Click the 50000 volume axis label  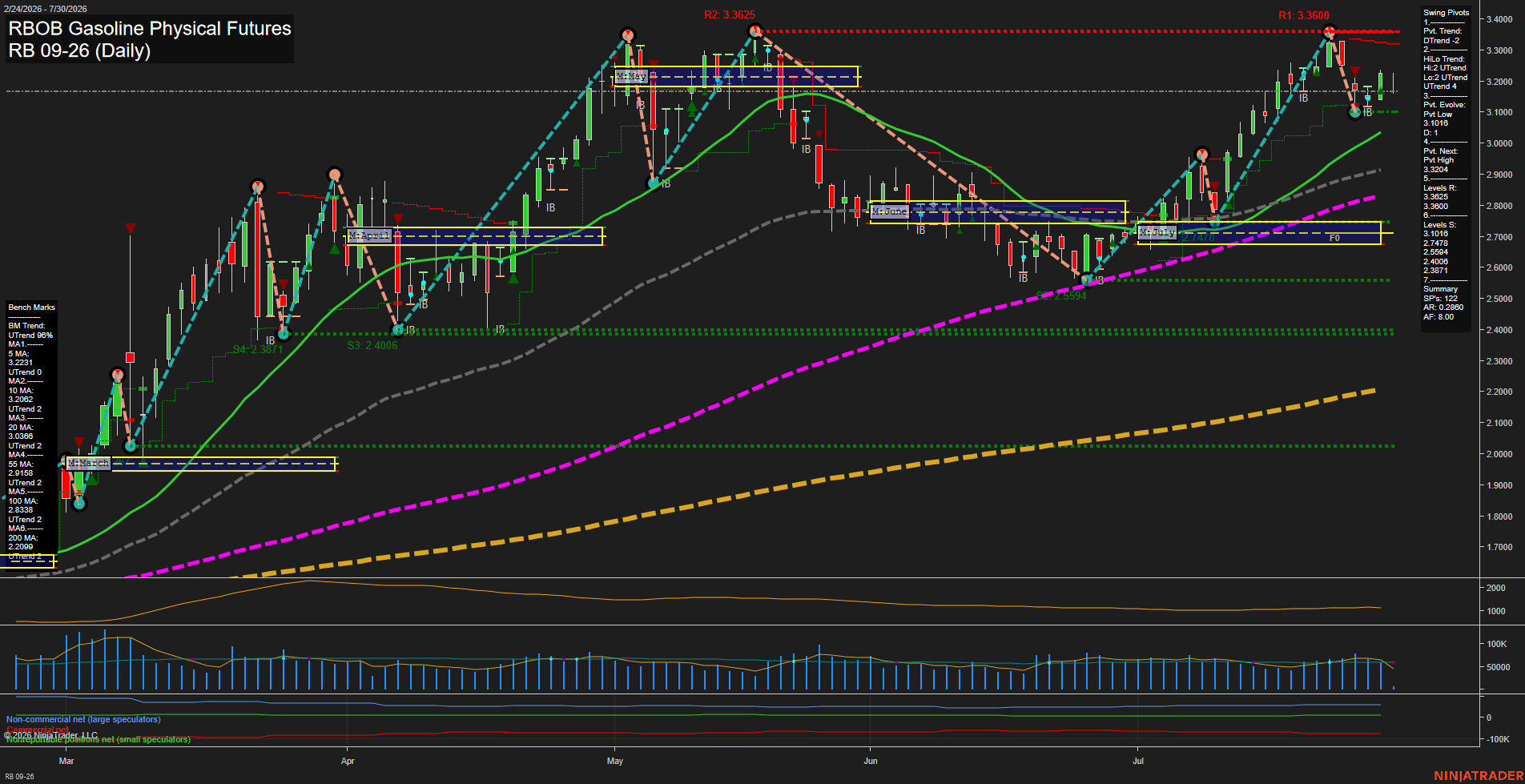point(1499,667)
